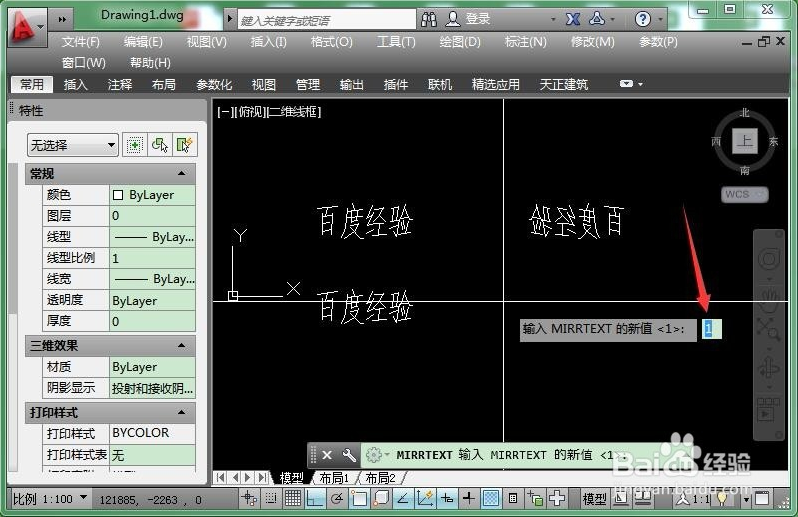Open the Autodesk 360 triangle icon
The height and width of the screenshot is (517, 798).
pyautogui.click(x=597, y=19)
